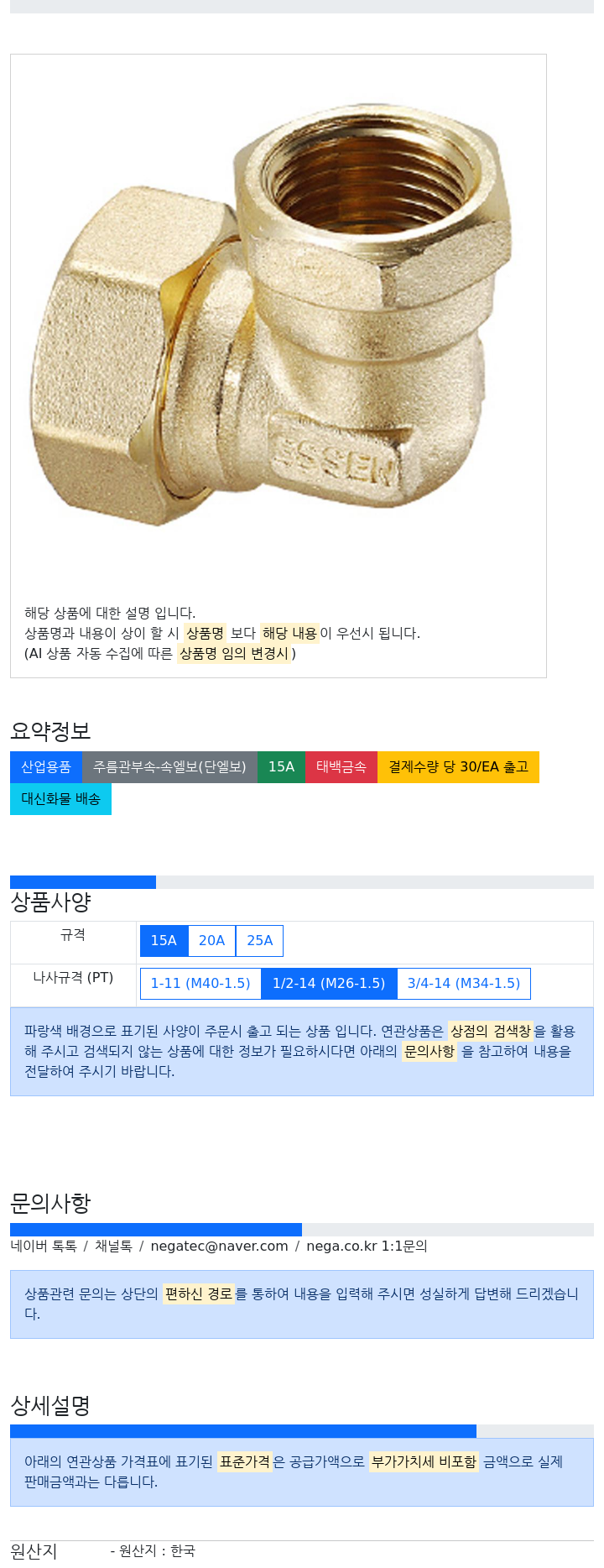604x1568 pixels.
Task: Click the negatec@naver.com email link
Action: point(219,1247)
